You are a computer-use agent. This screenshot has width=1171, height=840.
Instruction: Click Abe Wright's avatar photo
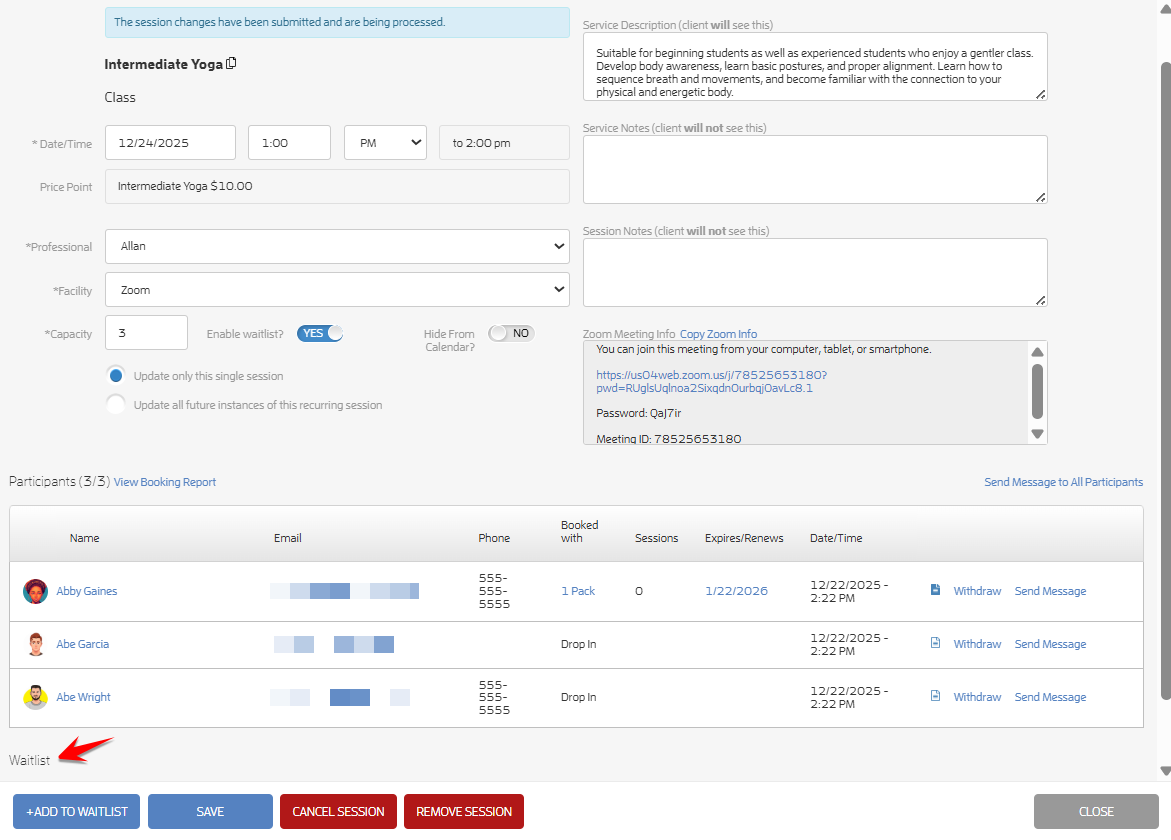[x=35, y=697]
